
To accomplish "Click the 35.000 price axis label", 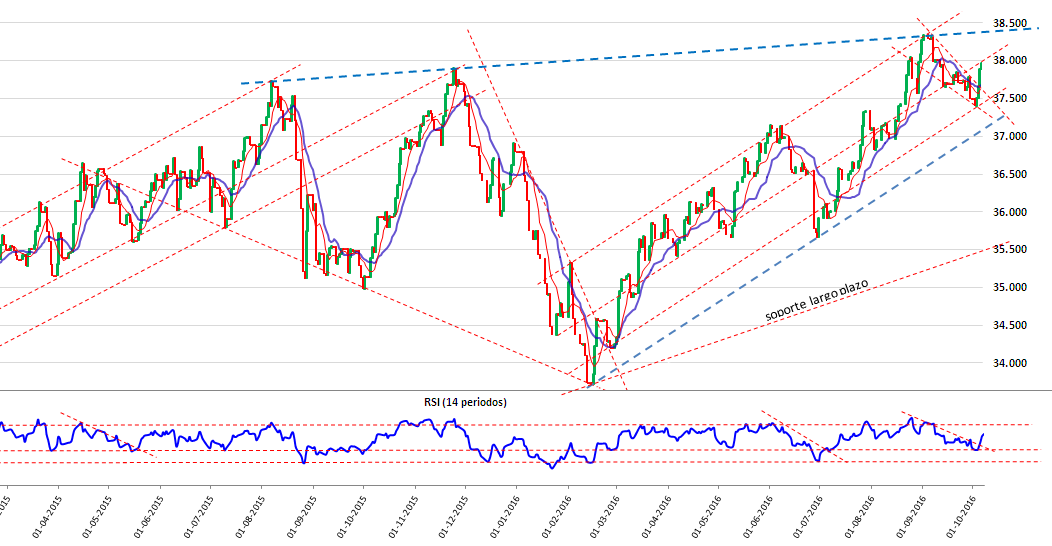I will pyautogui.click(x=1010, y=287).
